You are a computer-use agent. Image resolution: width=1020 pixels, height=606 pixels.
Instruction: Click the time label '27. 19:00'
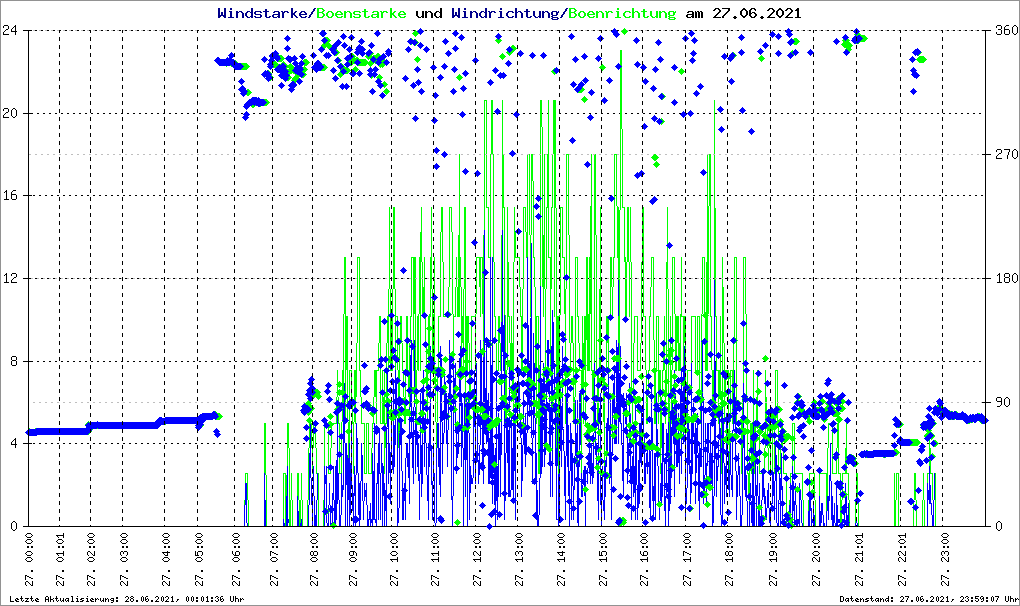pos(772,559)
